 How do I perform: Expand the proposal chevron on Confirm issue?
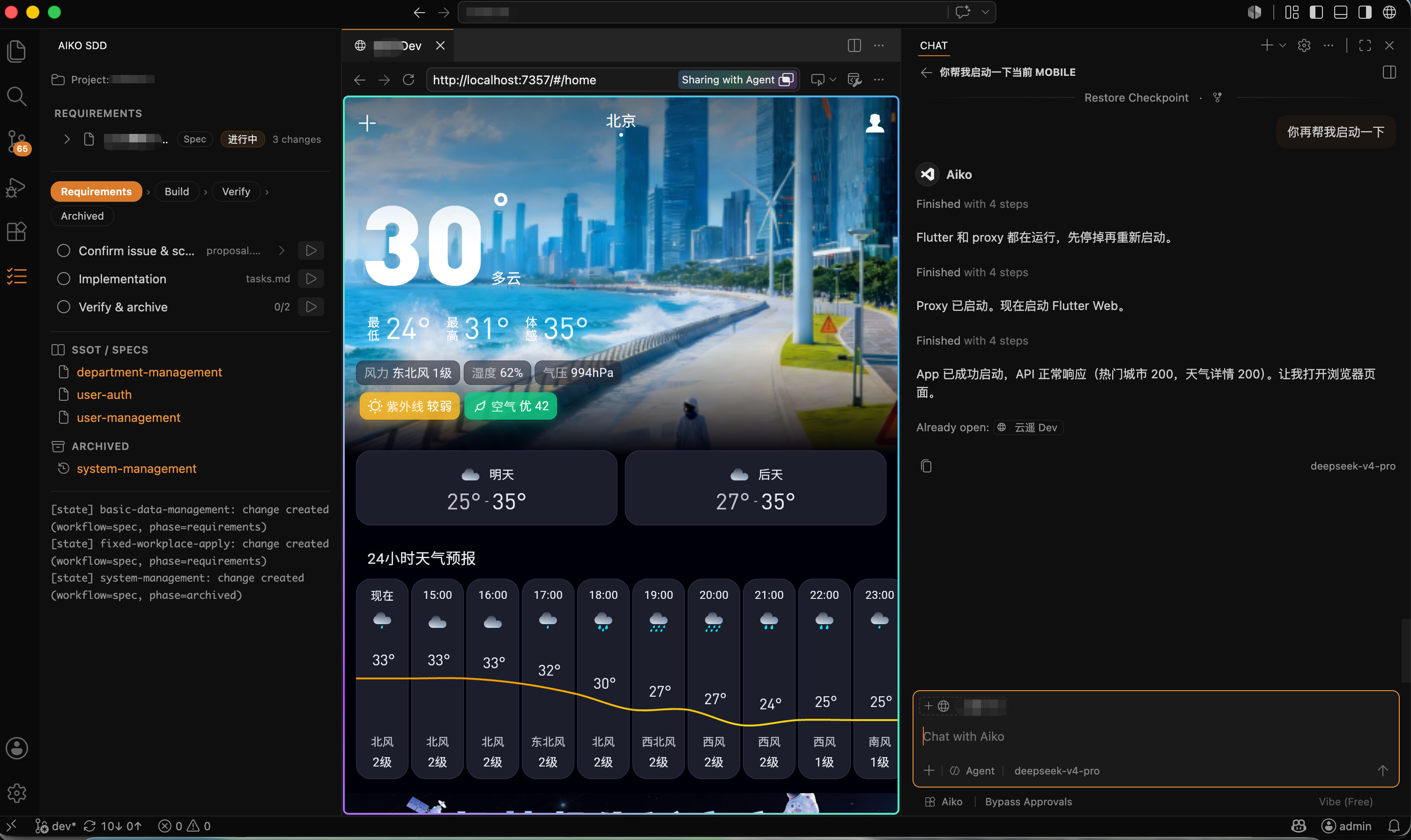coord(282,251)
